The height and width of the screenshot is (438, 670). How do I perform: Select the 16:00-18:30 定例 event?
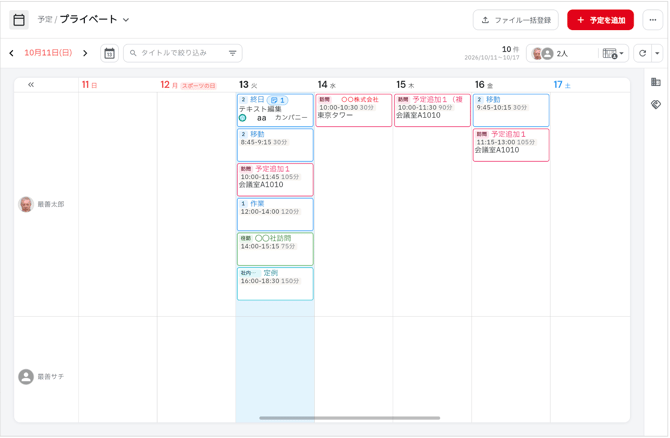click(275, 284)
